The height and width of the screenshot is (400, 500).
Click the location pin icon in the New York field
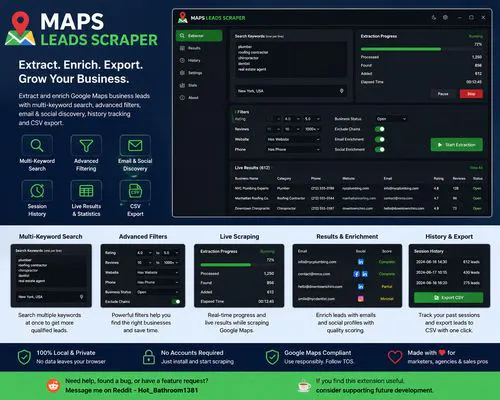pyautogui.click(x=341, y=91)
